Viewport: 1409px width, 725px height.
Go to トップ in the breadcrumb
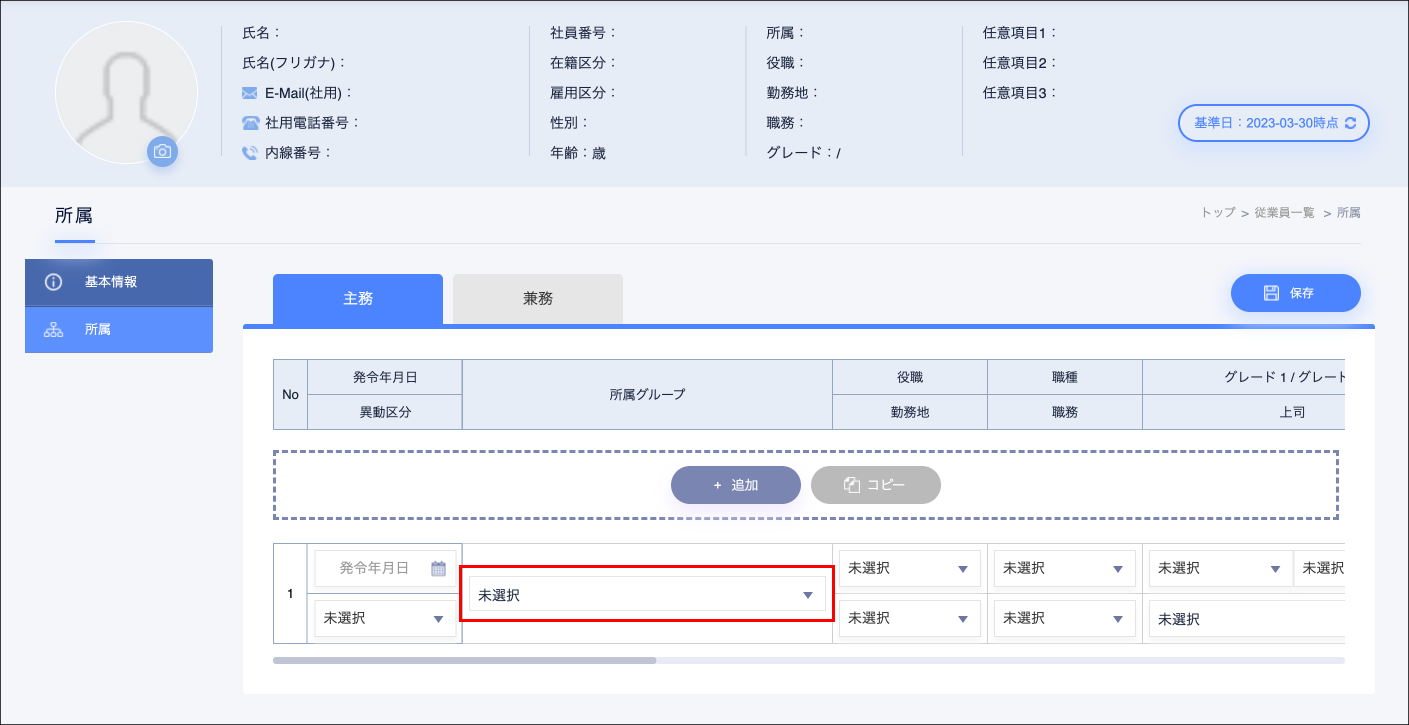point(1218,213)
